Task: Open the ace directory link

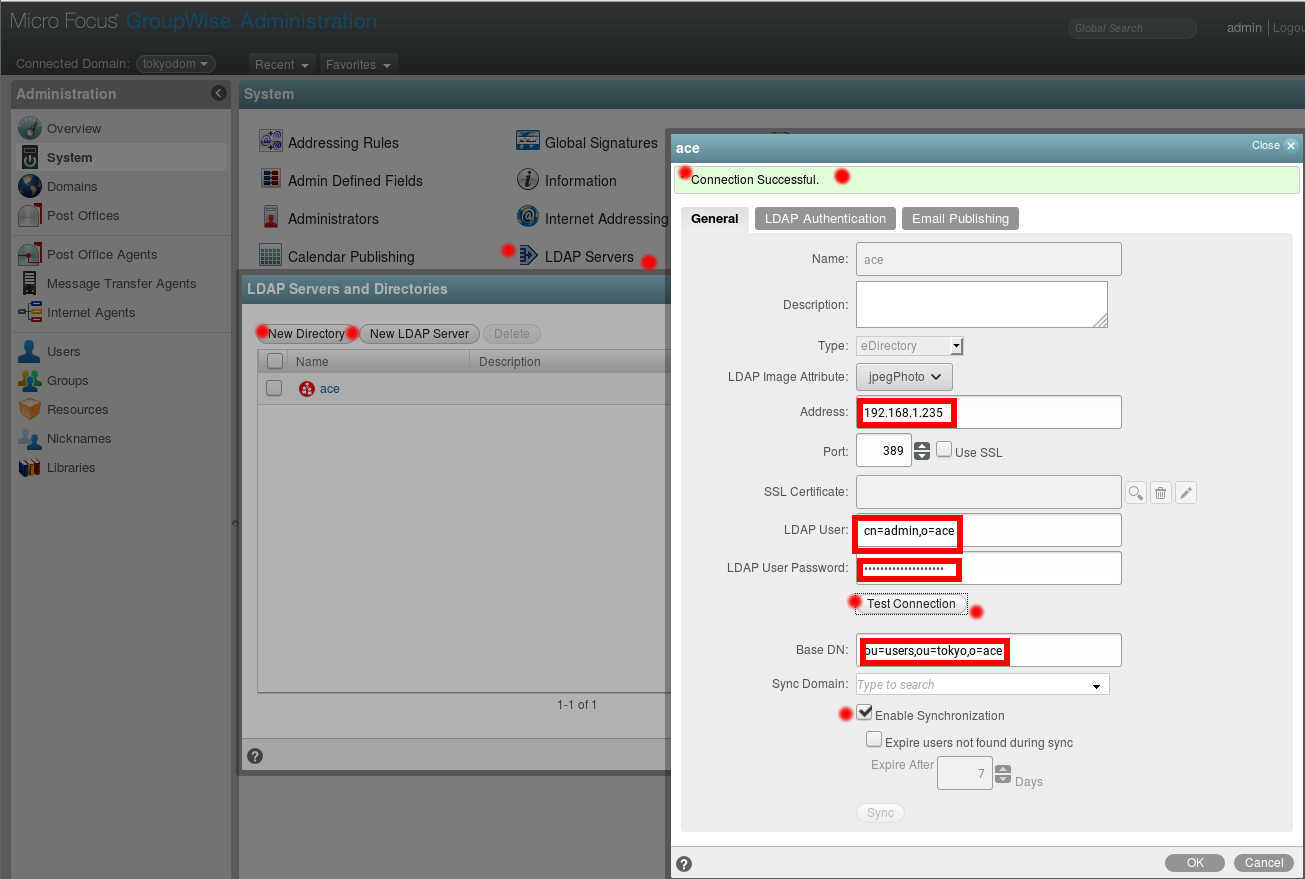Action: point(330,389)
